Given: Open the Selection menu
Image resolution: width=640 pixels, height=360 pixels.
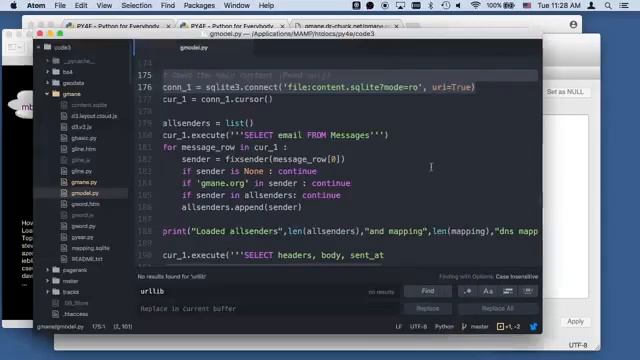Looking at the screenshot, I should pos(136,5).
